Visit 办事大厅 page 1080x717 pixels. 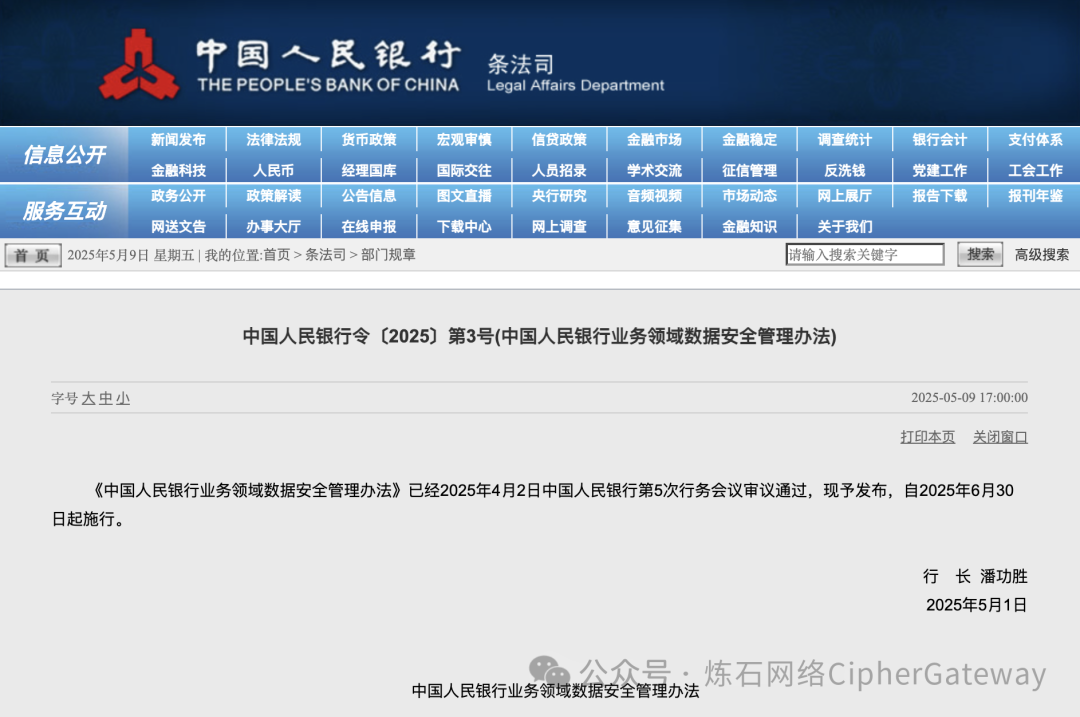click(x=273, y=227)
